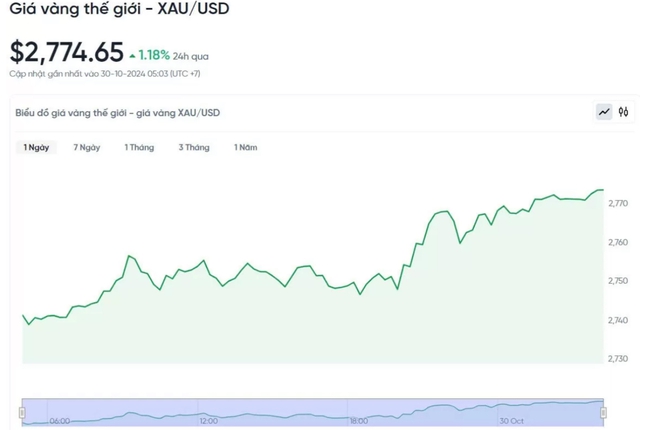The image size is (650, 430).
Task: Switch to candlestick chart view
Action: [623, 112]
